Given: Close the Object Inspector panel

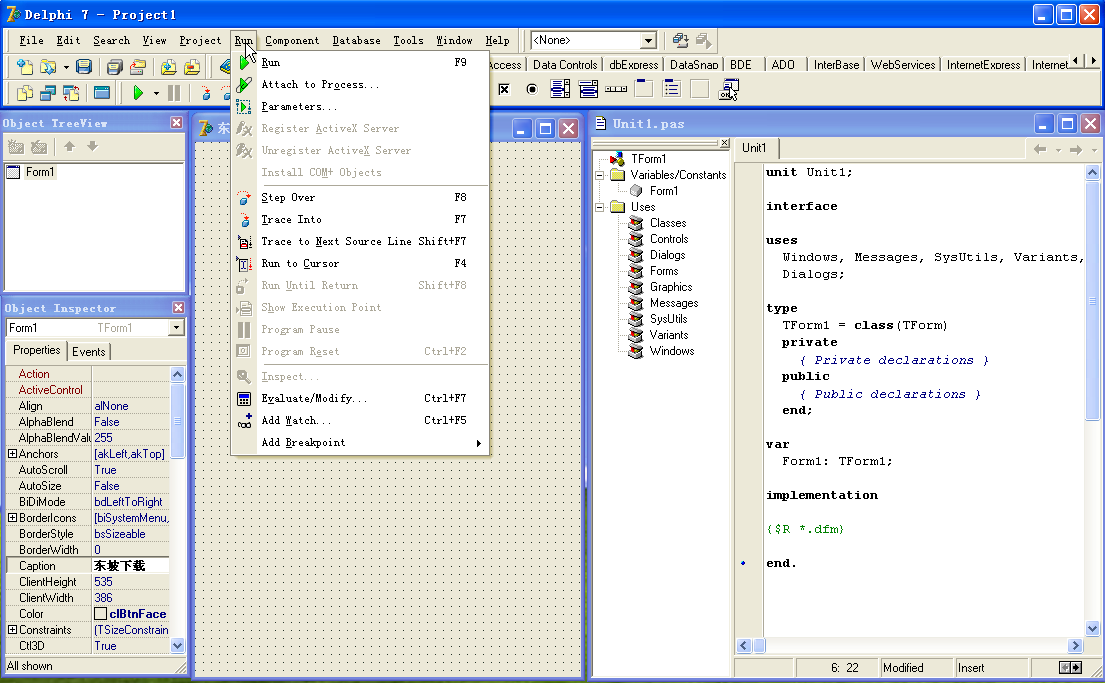Looking at the screenshot, I should 178,308.
